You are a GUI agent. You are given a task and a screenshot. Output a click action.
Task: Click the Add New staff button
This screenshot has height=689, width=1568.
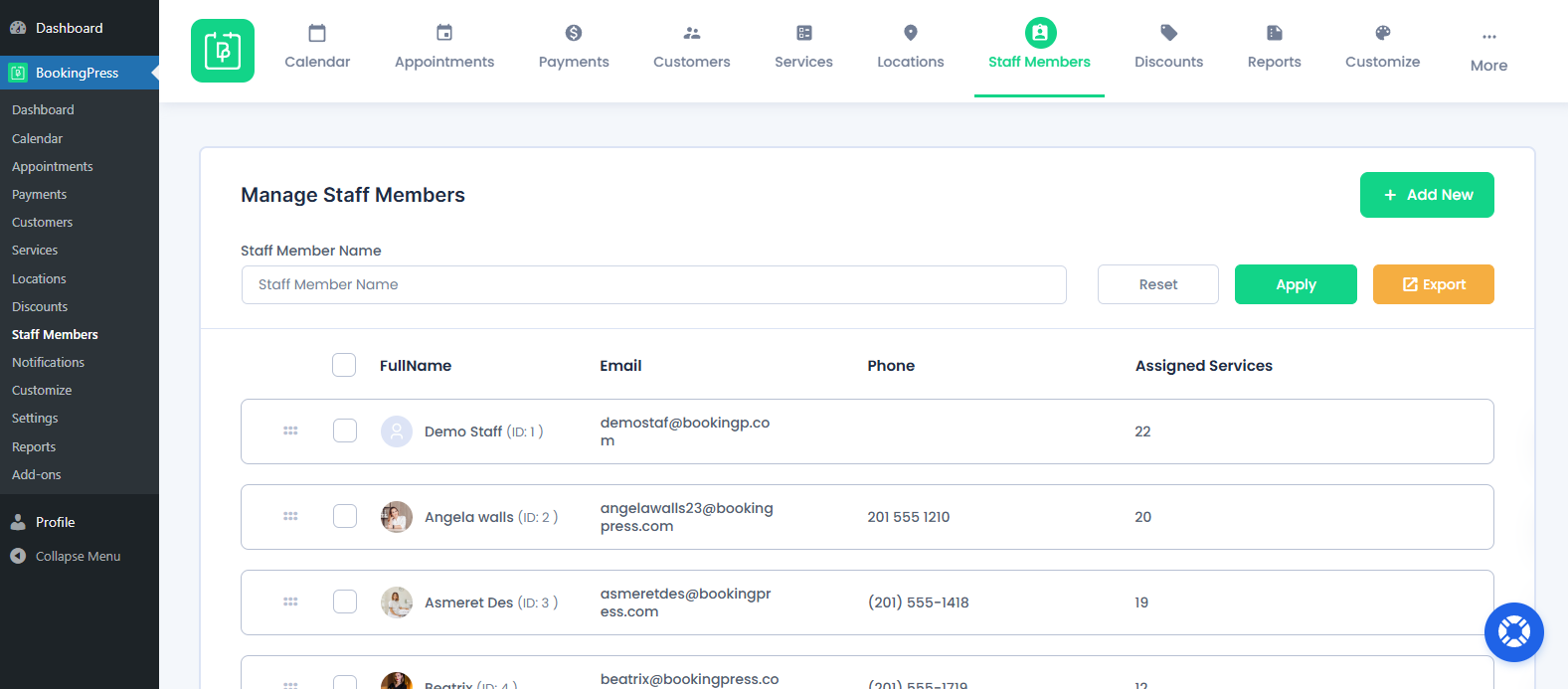coord(1427,195)
